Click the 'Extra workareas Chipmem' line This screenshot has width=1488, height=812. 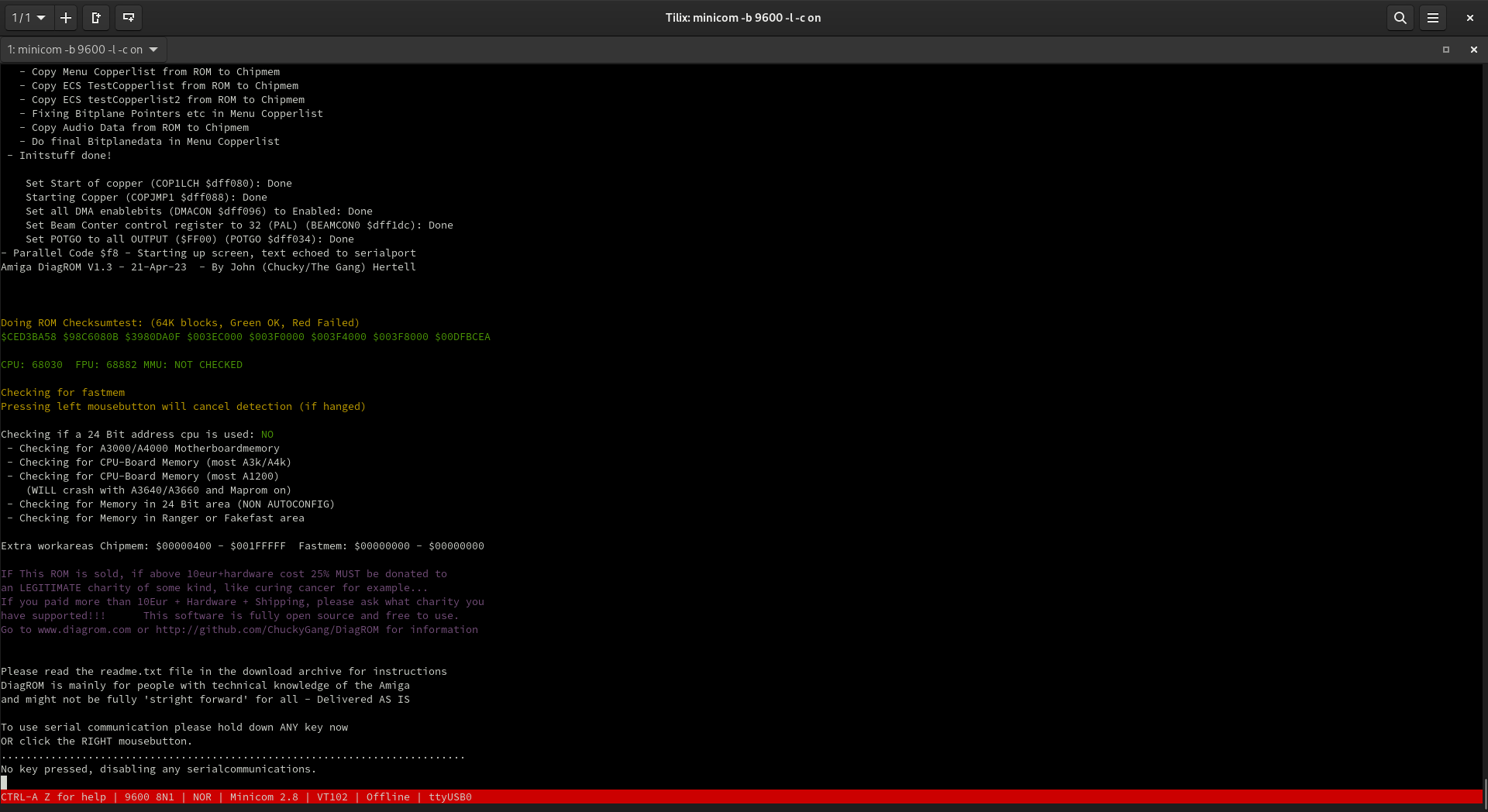[x=243, y=545]
